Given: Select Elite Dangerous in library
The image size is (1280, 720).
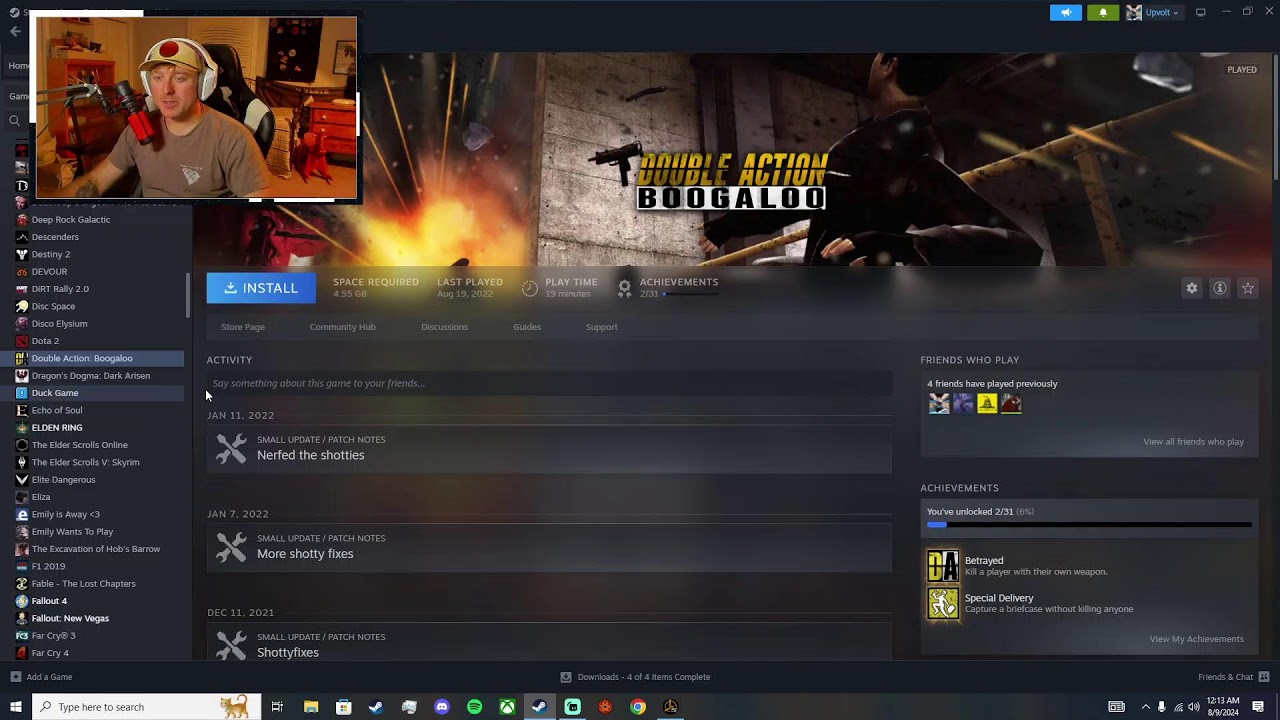Looking at the screenshot, I should [x=63, y=480].
